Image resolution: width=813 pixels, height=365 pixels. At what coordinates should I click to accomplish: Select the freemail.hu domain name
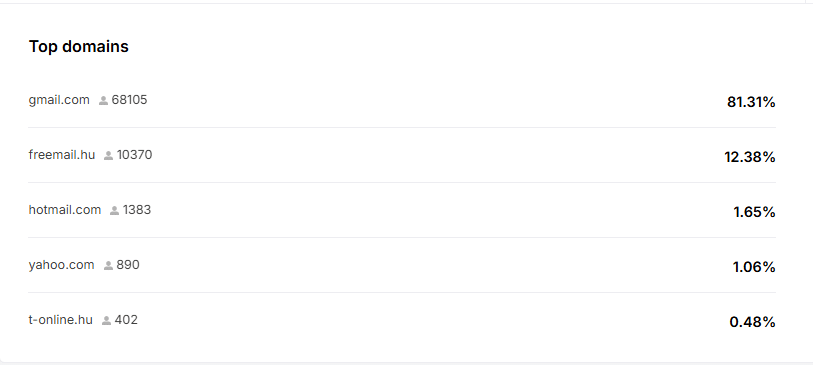(x=62, y=155)
